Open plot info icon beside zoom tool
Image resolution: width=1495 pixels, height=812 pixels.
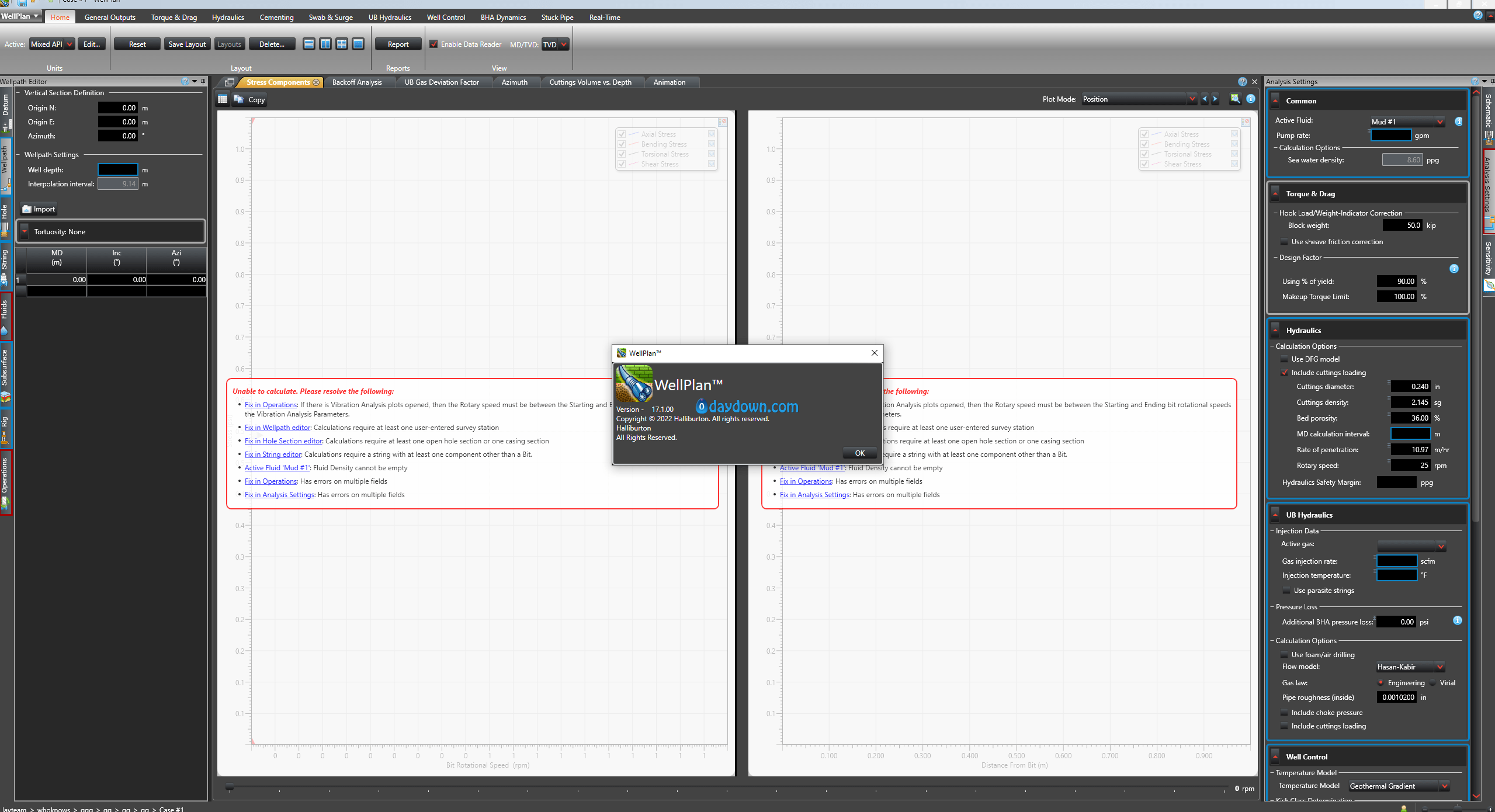(x=1251, y=99)
